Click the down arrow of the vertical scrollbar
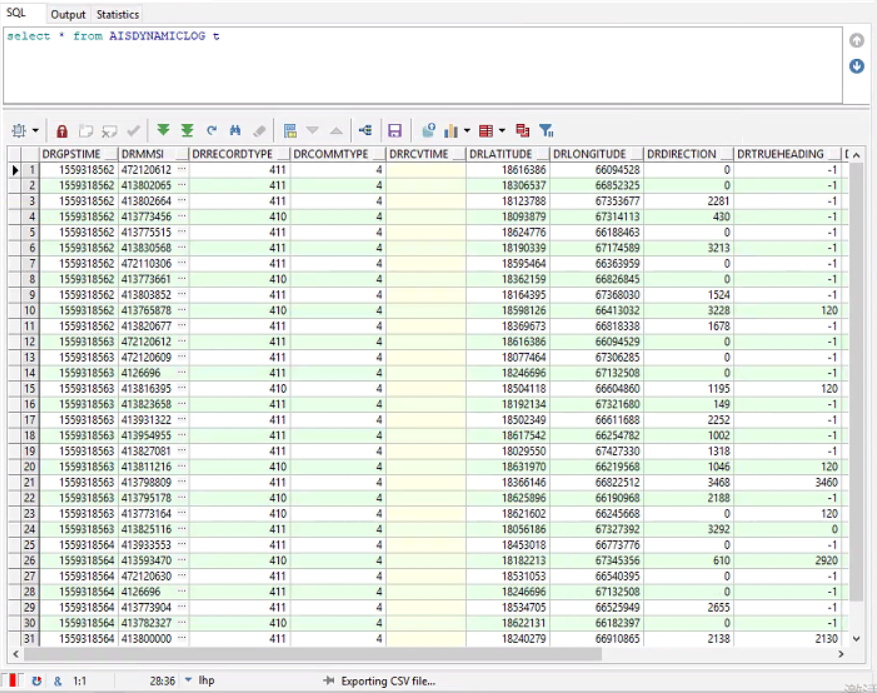The width and height of the screenshot is (877, 693). 856,638
